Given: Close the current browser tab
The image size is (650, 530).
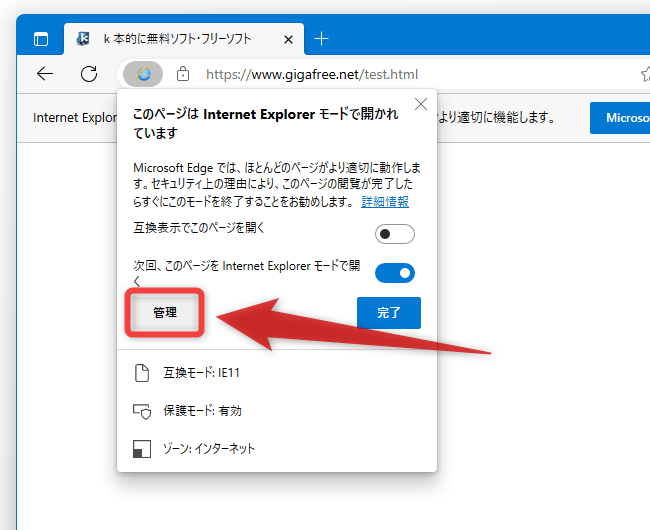Looking at the screenshot, I should tap(288, 39).
